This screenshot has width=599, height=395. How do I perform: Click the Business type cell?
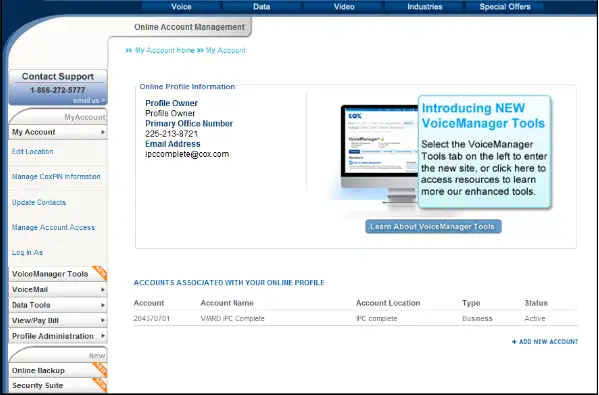pyautogui.click(x=477, y=319)
